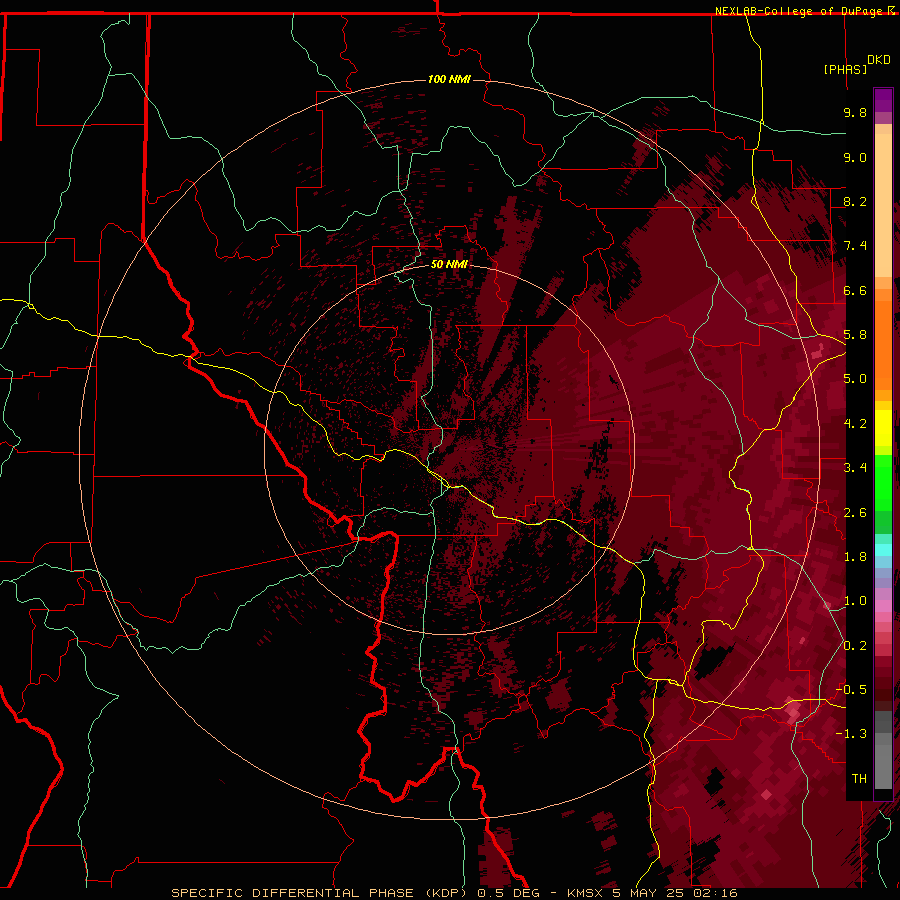Click the 5.8 scale value
The height and width of the screenshot is (900, 900).
pos(855,335)
